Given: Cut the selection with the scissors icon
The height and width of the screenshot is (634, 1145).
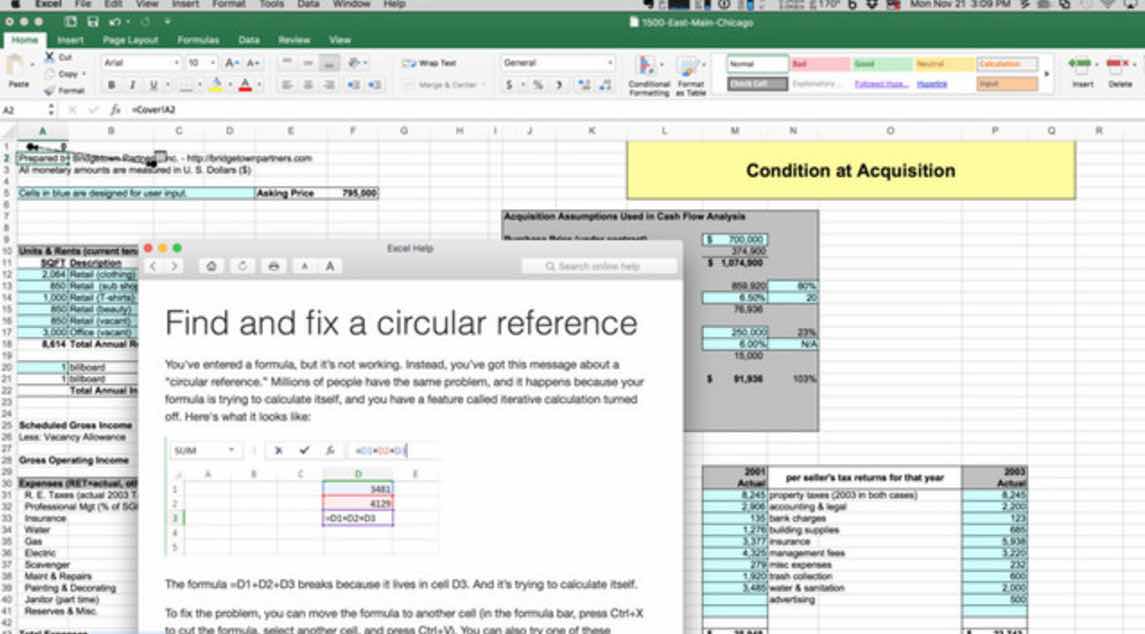Looking at the screenshot, I should (x=50, y=57).
